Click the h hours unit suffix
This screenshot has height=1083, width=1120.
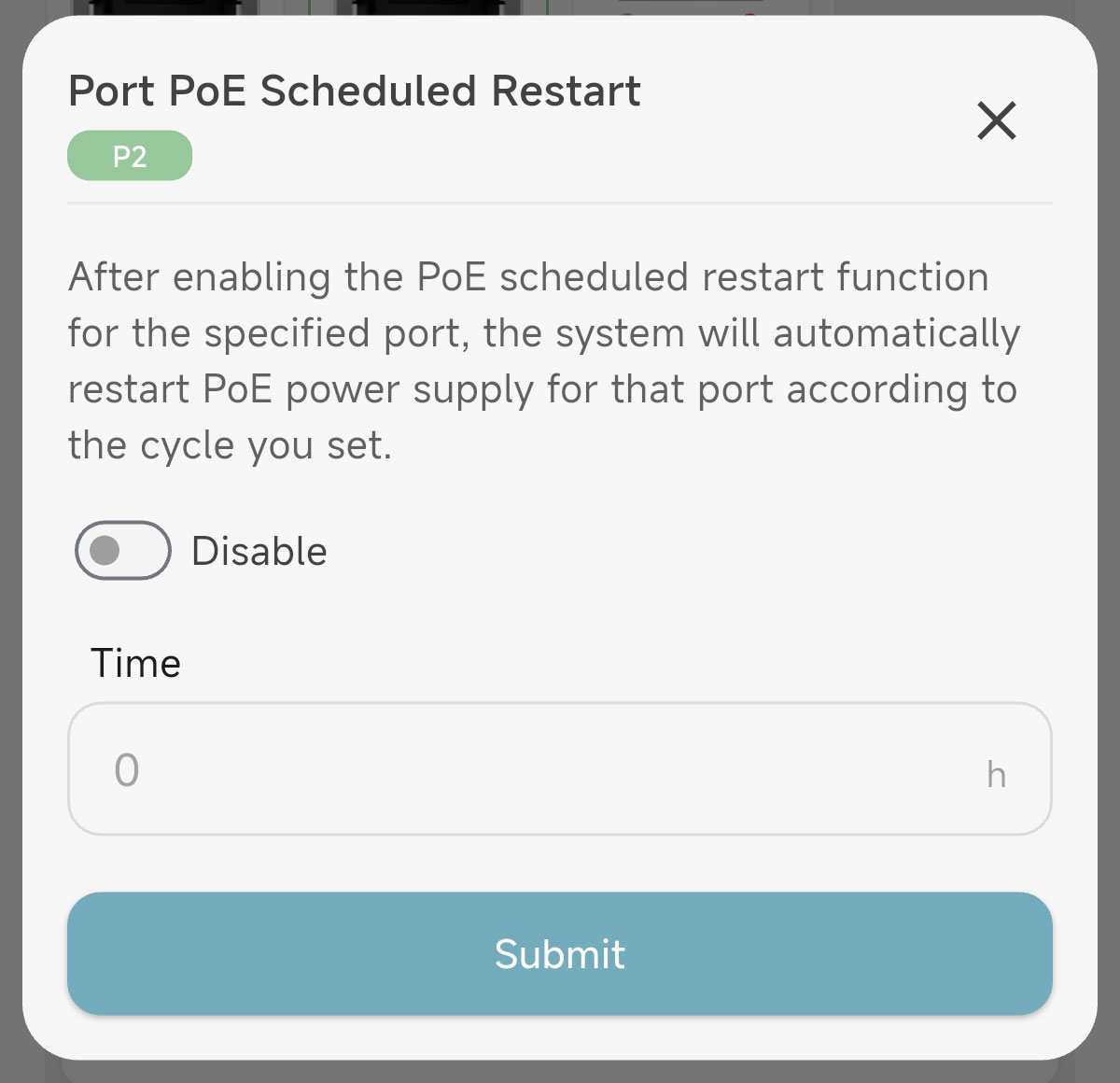pos(996,775)
